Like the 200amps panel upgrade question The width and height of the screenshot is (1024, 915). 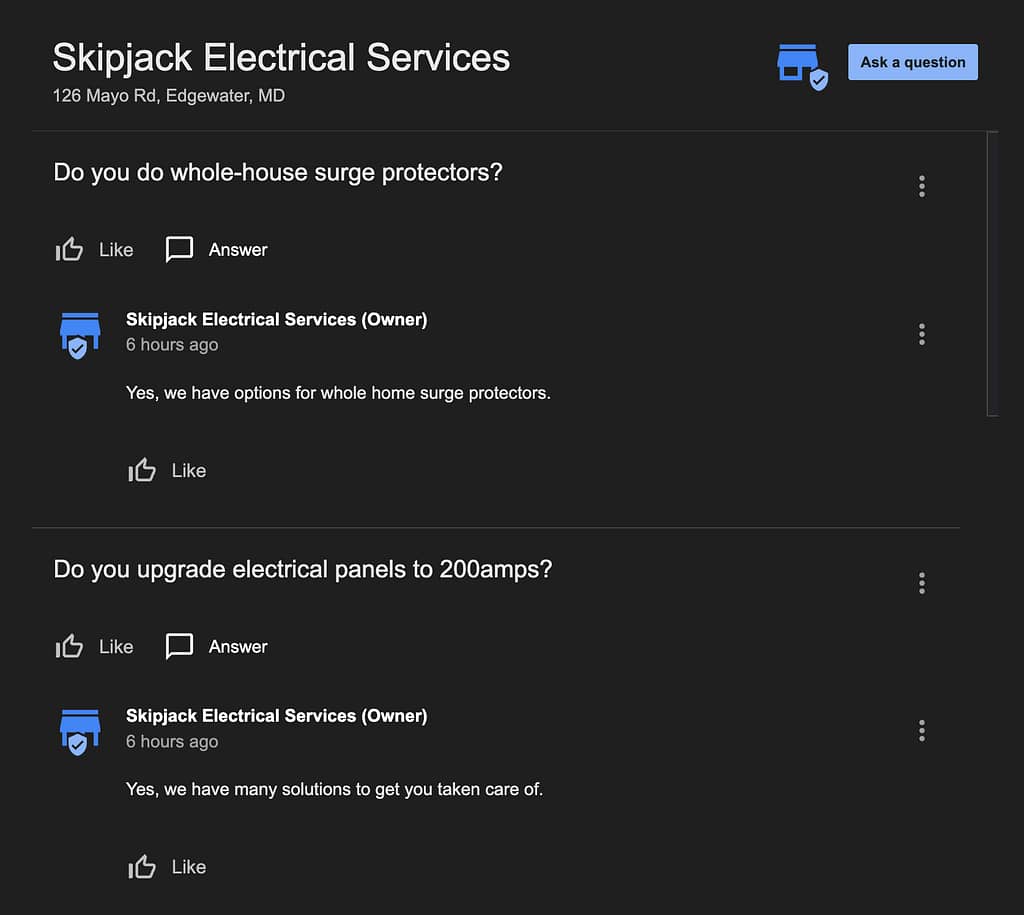[x=95, y=647]
